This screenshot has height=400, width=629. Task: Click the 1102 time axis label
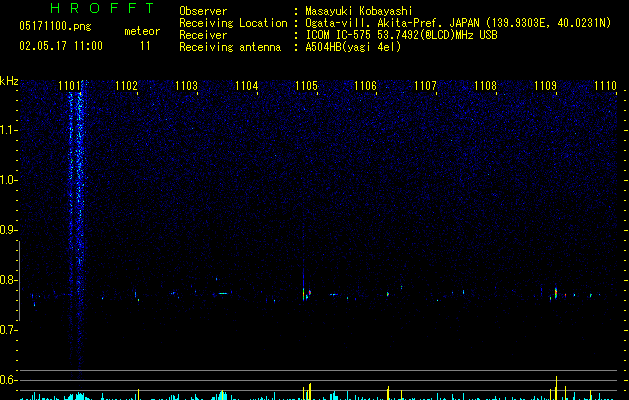coord(126,85)
